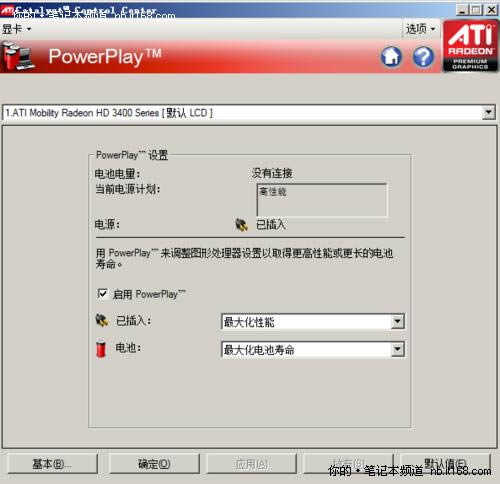The width and height of the screenshot is (500, 484).
Task: Click the PowerPlay battery laptop icon
Action: (18, 56)
